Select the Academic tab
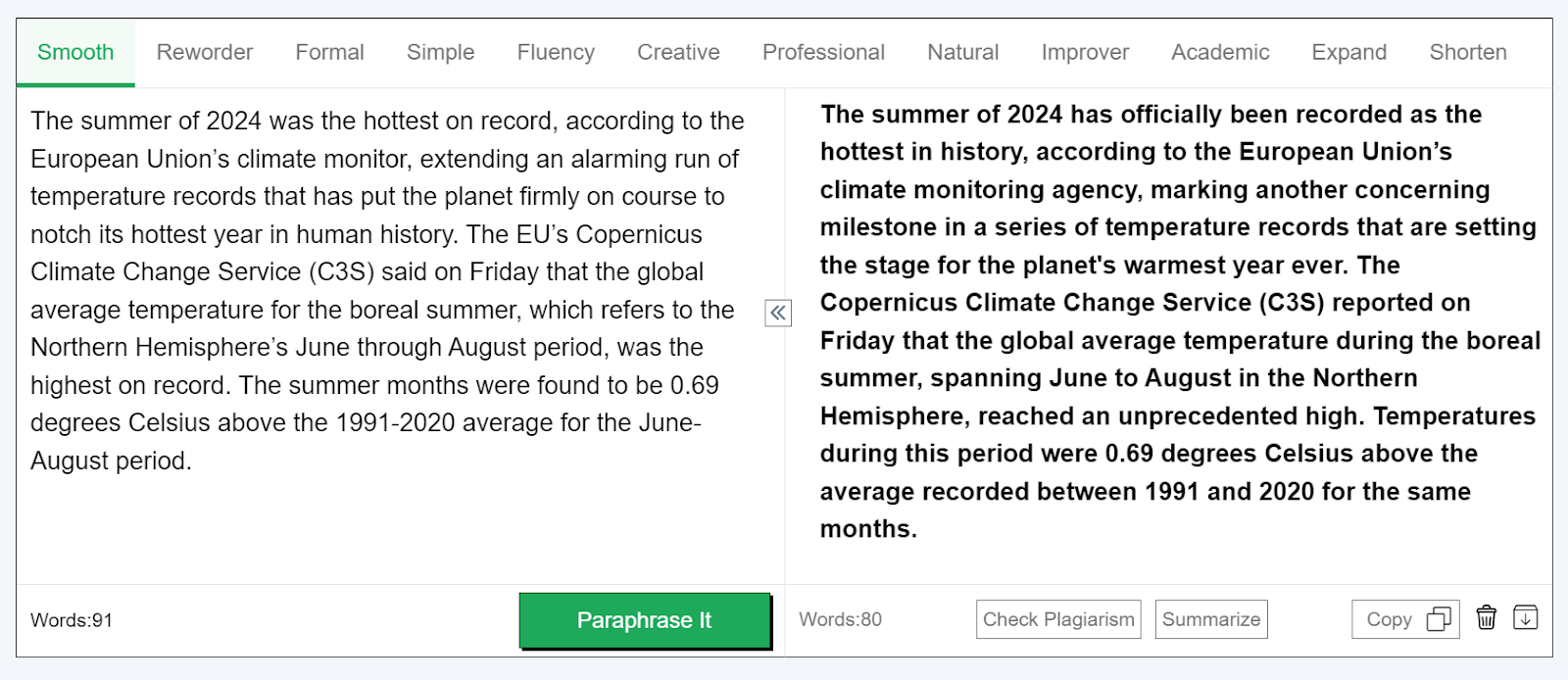 coord(1220,53)
